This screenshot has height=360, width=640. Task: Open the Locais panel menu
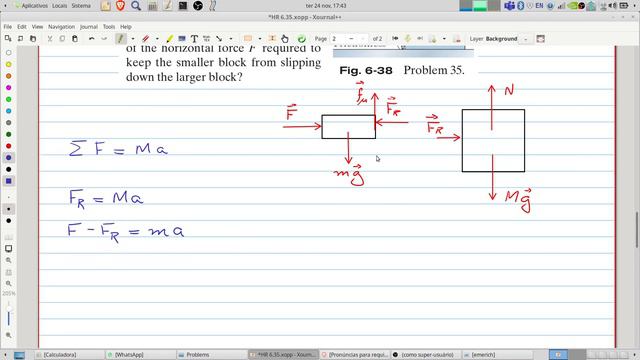point(60,6)
